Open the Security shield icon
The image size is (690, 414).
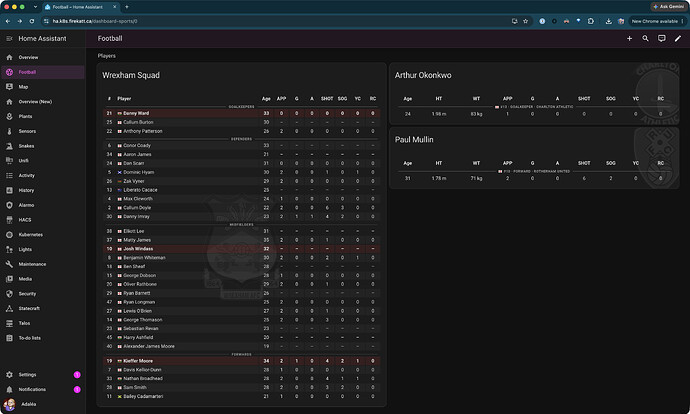coord(9,294)
